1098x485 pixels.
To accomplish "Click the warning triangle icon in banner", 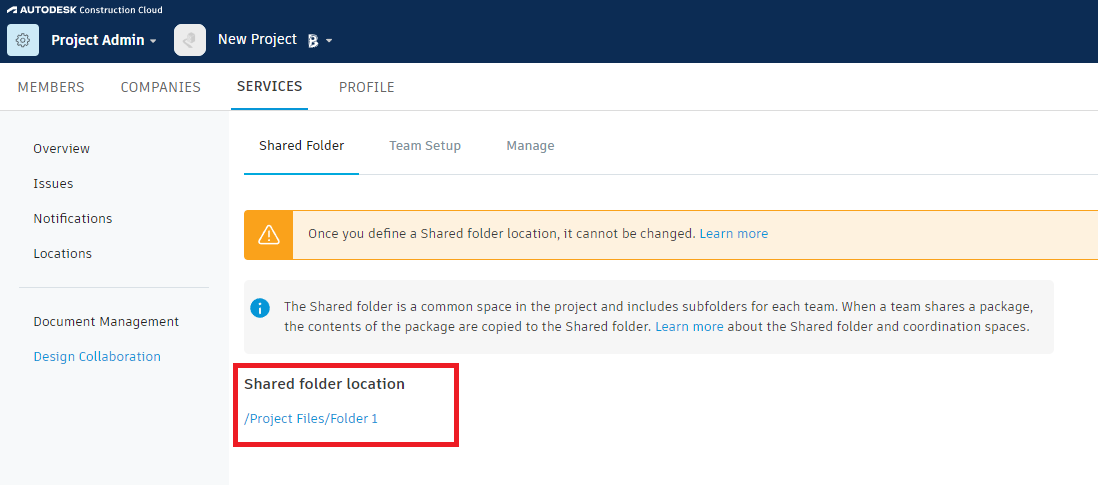I will pyautogui.click(x=269, y=234).
